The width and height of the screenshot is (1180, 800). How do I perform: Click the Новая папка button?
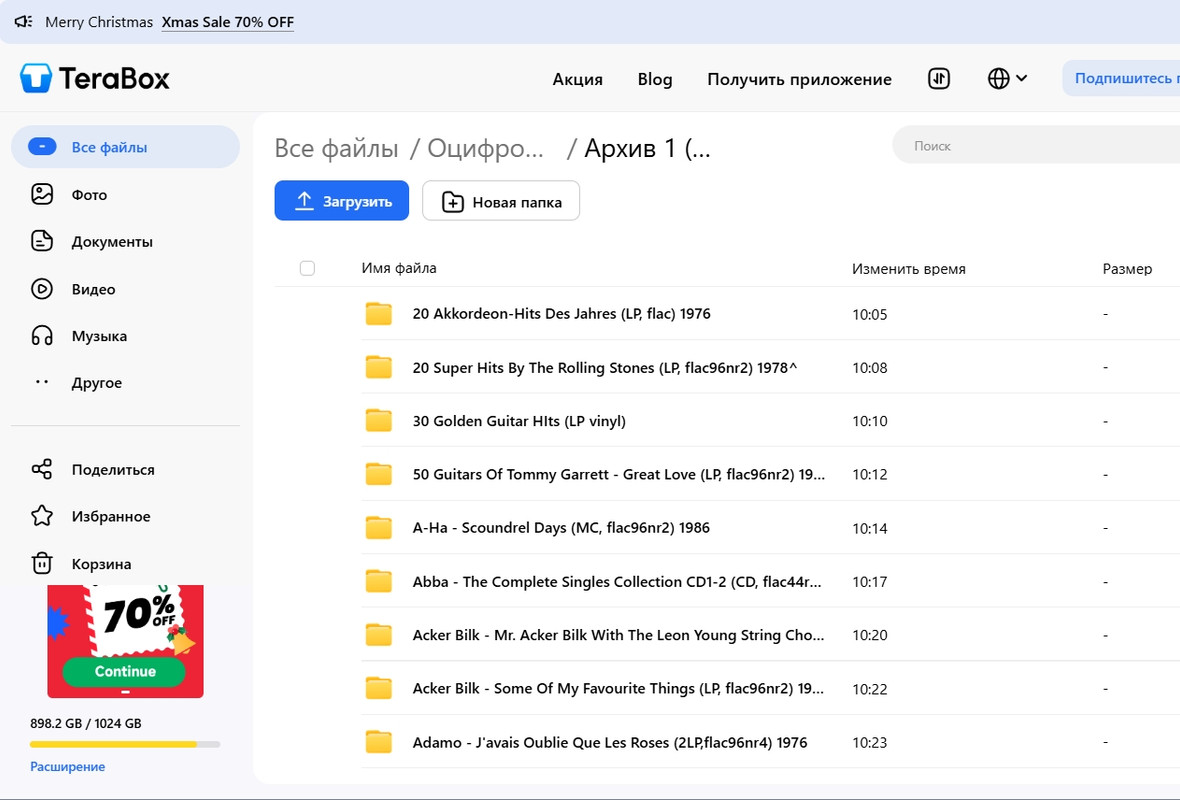501,201
